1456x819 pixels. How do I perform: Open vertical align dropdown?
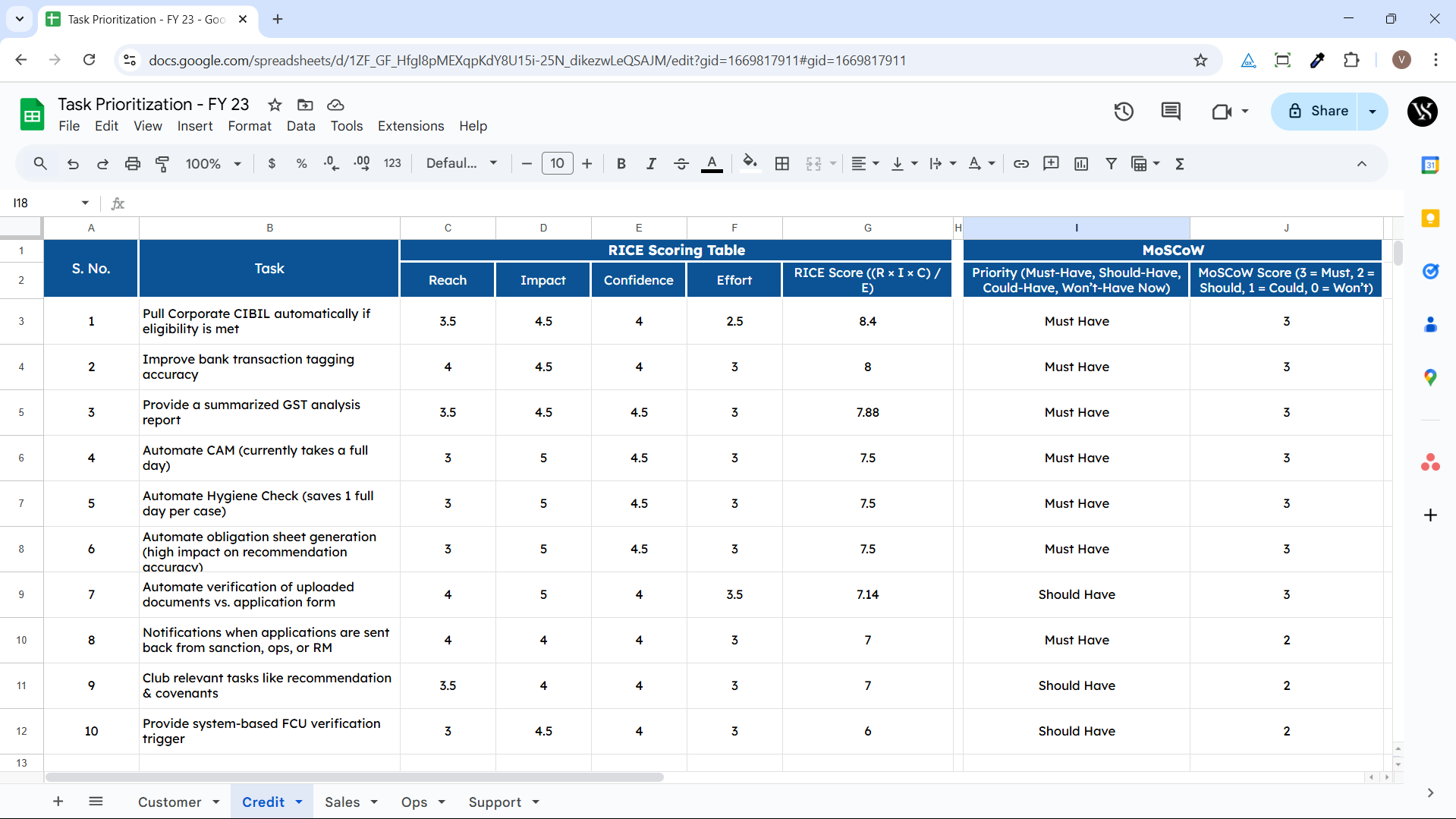point(904,163)
